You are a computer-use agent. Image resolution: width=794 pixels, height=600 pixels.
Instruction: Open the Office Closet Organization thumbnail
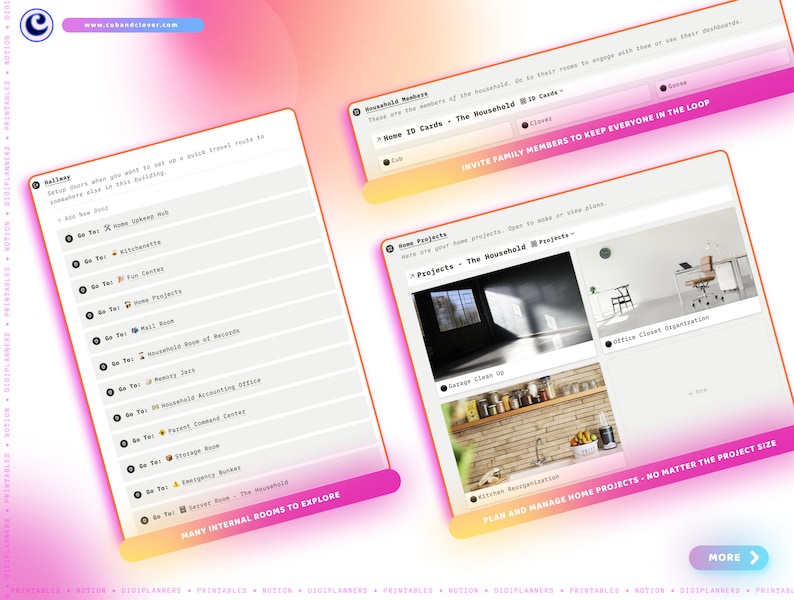pyautogui.click(x=667, y=271)
